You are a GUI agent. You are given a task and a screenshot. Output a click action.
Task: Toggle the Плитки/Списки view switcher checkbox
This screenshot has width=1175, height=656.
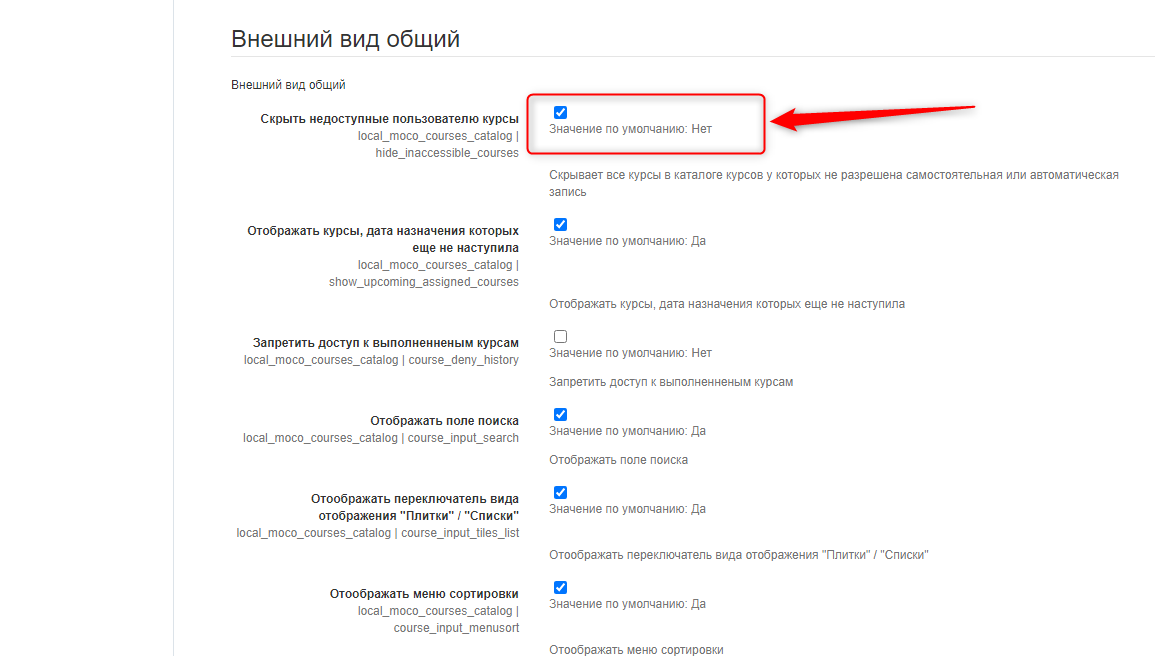coord(560,493)
